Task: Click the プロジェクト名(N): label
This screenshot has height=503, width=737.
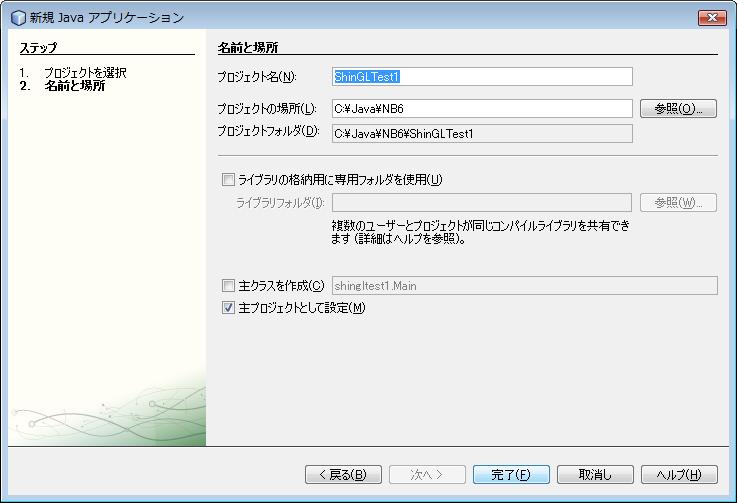Action: (x=257, y=77)
